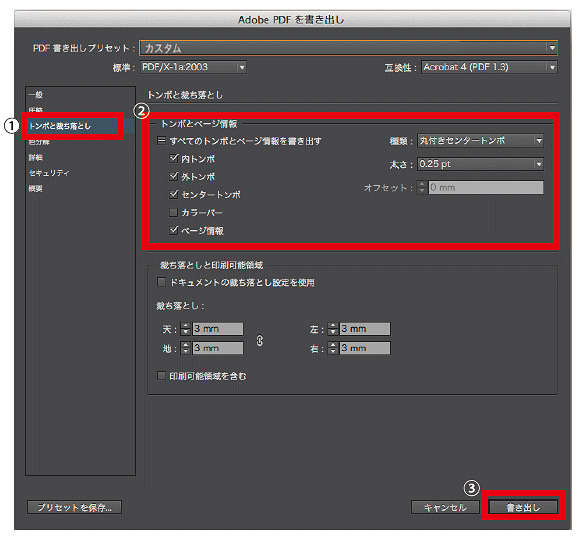
Task: Click the 右 bleed stepper arrows
Action: [x=333, y=348]
